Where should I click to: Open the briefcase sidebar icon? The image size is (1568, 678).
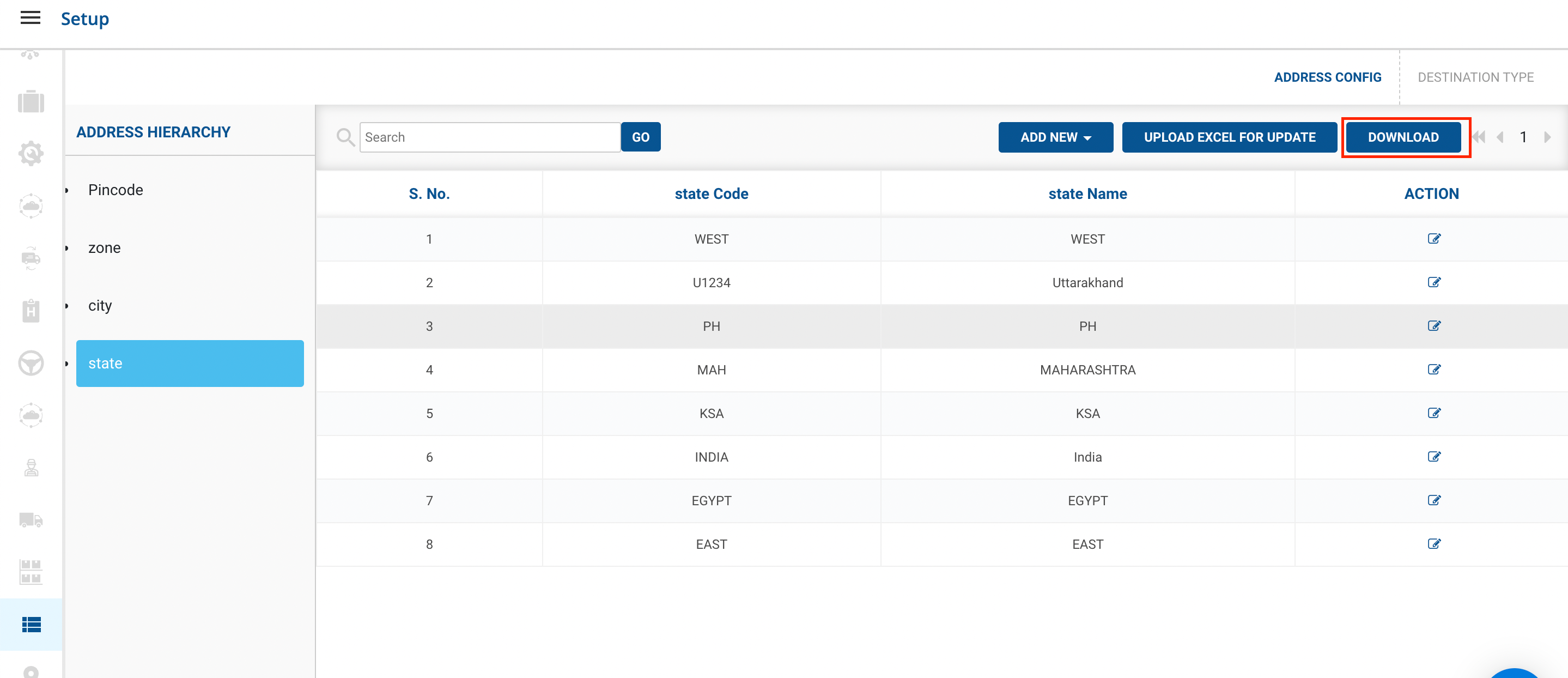click(x=31, y=102)
